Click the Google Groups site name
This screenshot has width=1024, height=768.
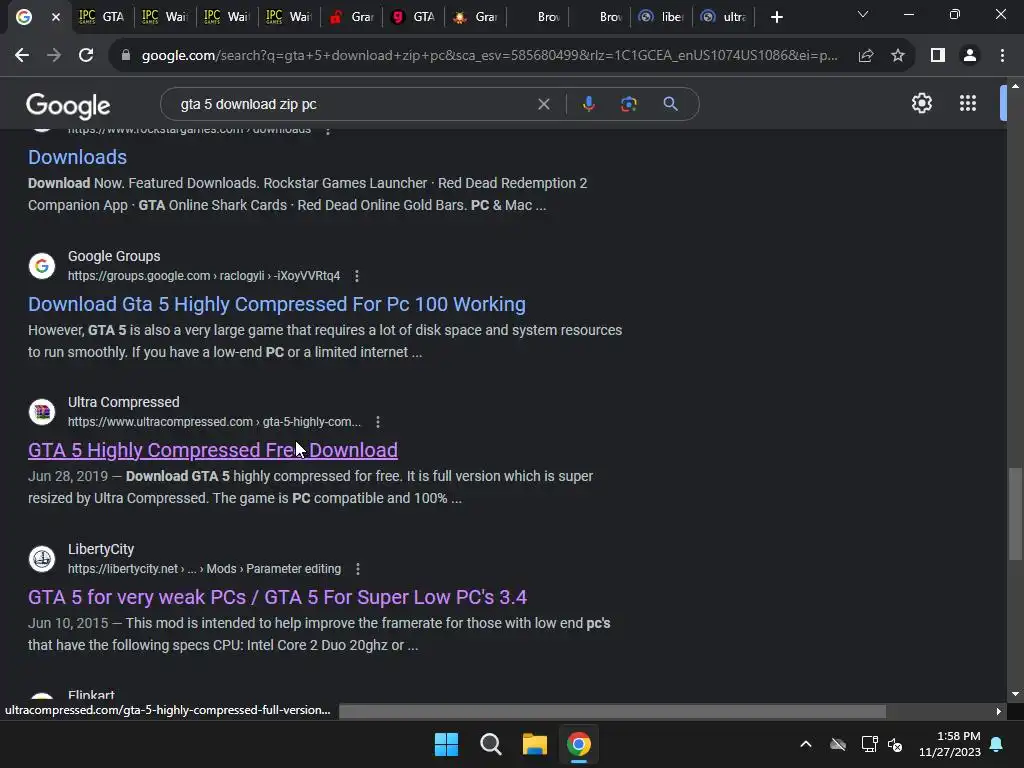(x=114, y=257)
